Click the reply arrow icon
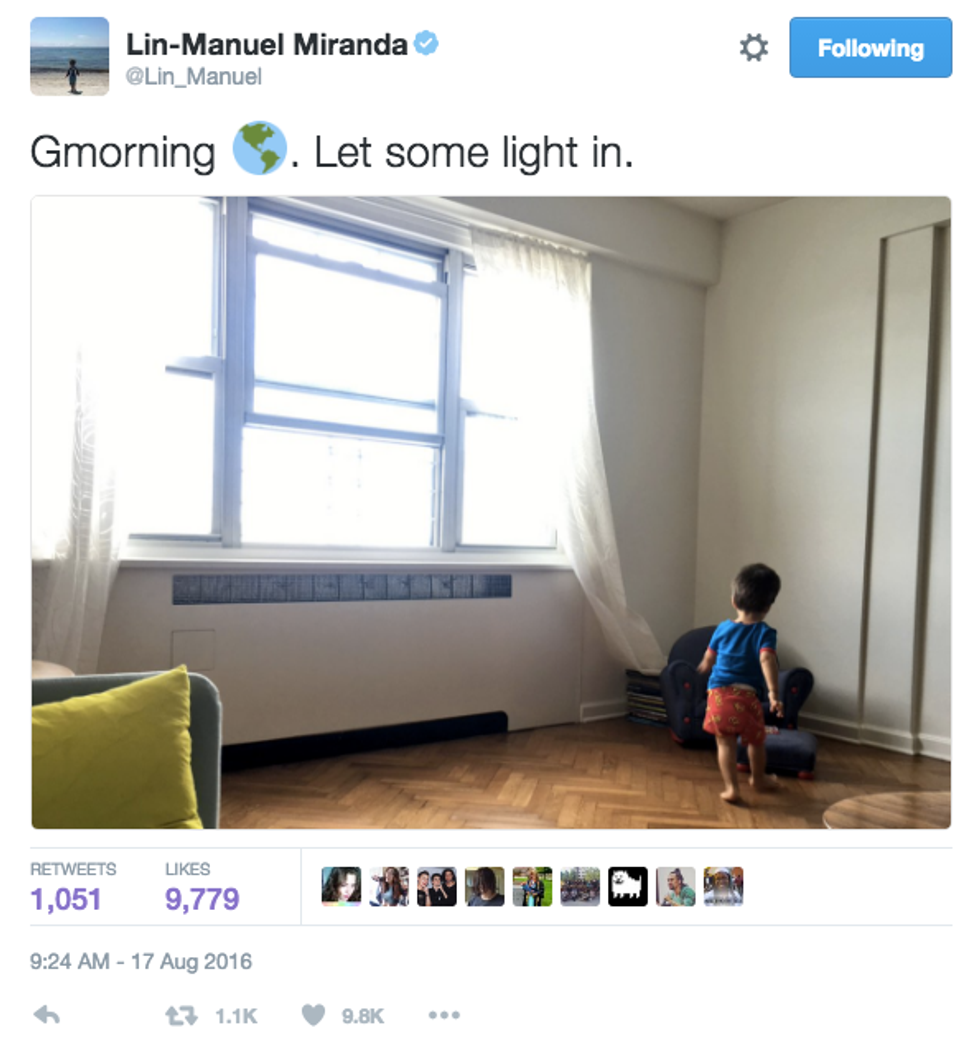 coord(47,1015)
